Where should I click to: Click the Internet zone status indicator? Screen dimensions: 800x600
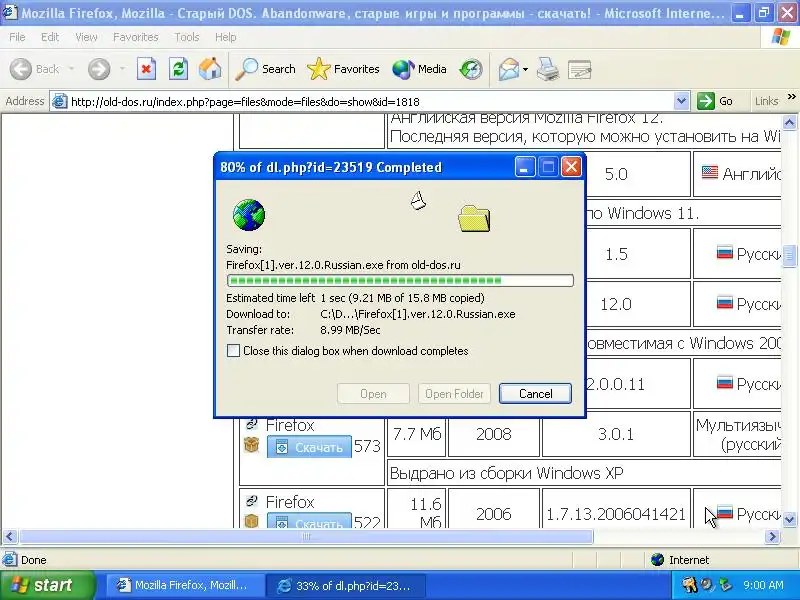pyautogui.click(x=681, y=560)
